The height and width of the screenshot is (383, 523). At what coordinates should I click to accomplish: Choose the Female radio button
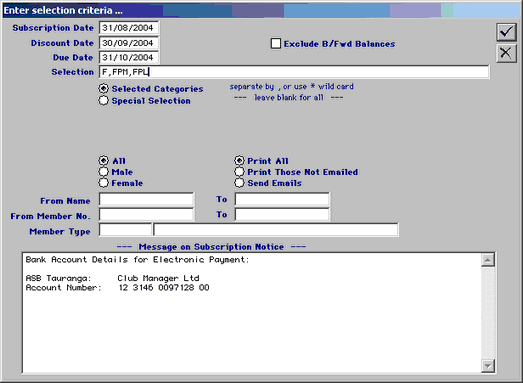103,183
